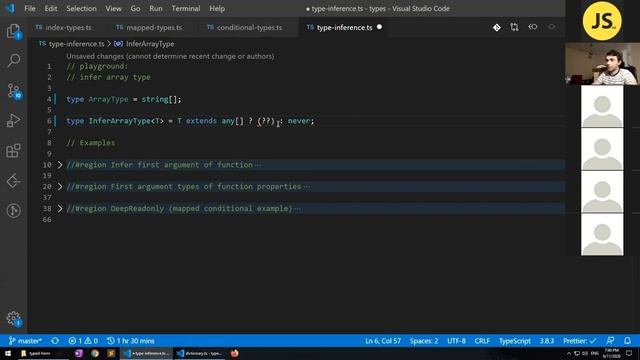
Task: Click the errors and warnings counter in the status bar
Action: [83, 341]
